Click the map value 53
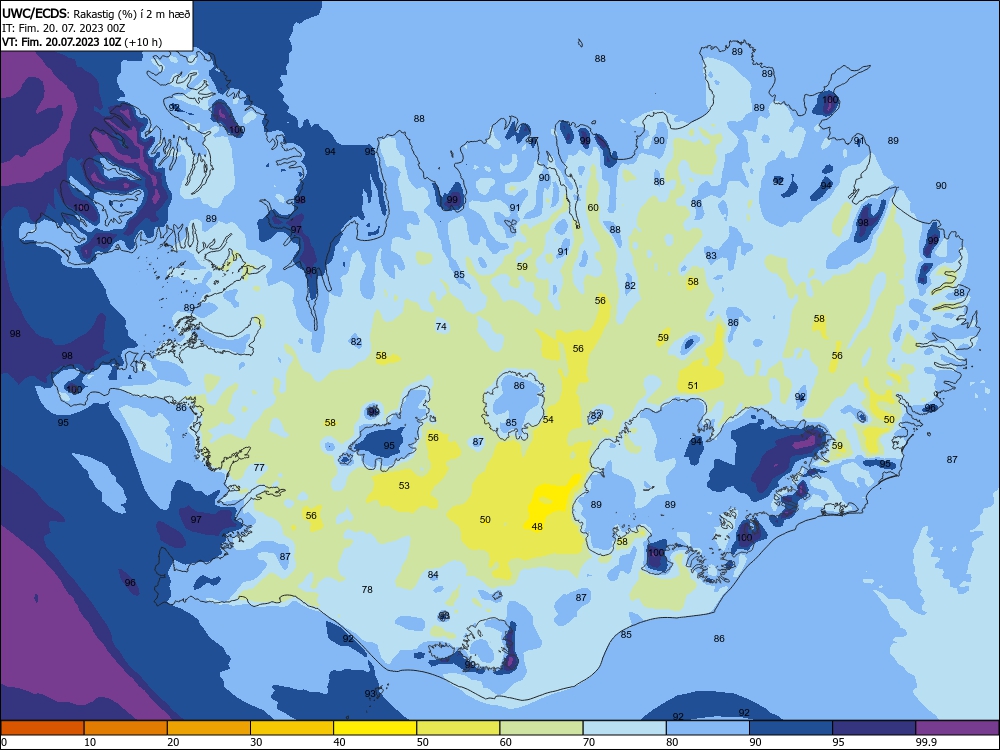1000x750 pixels. click(404, 486)
